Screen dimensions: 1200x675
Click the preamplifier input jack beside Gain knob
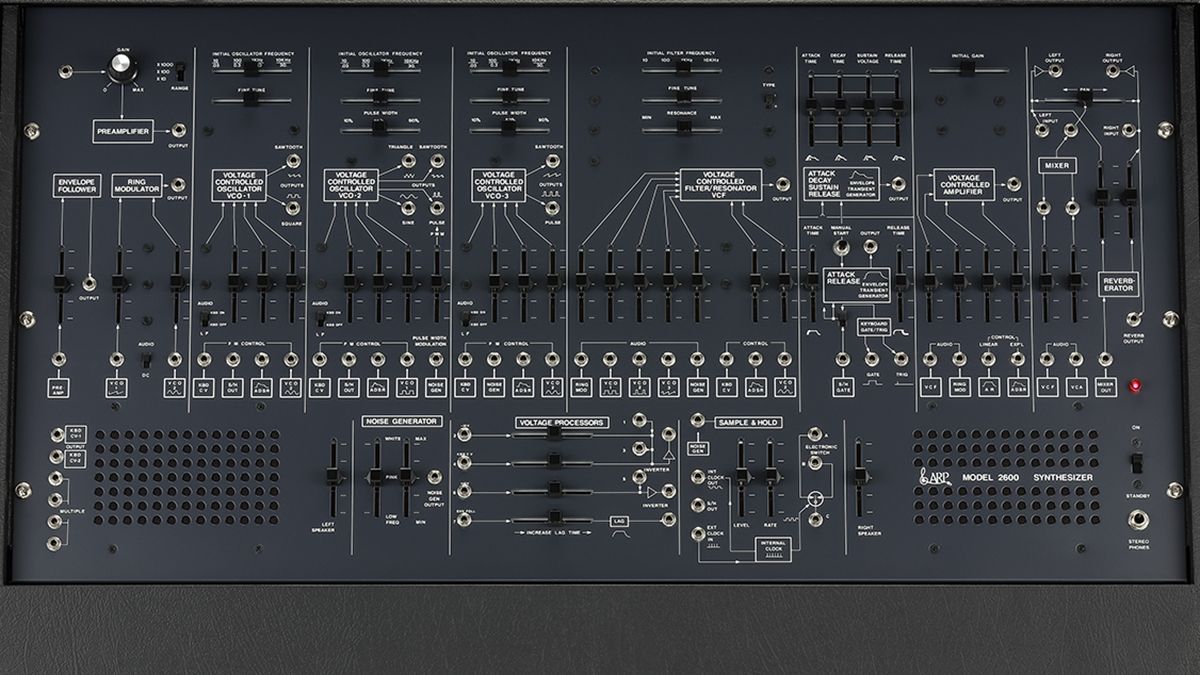(65, 71)
